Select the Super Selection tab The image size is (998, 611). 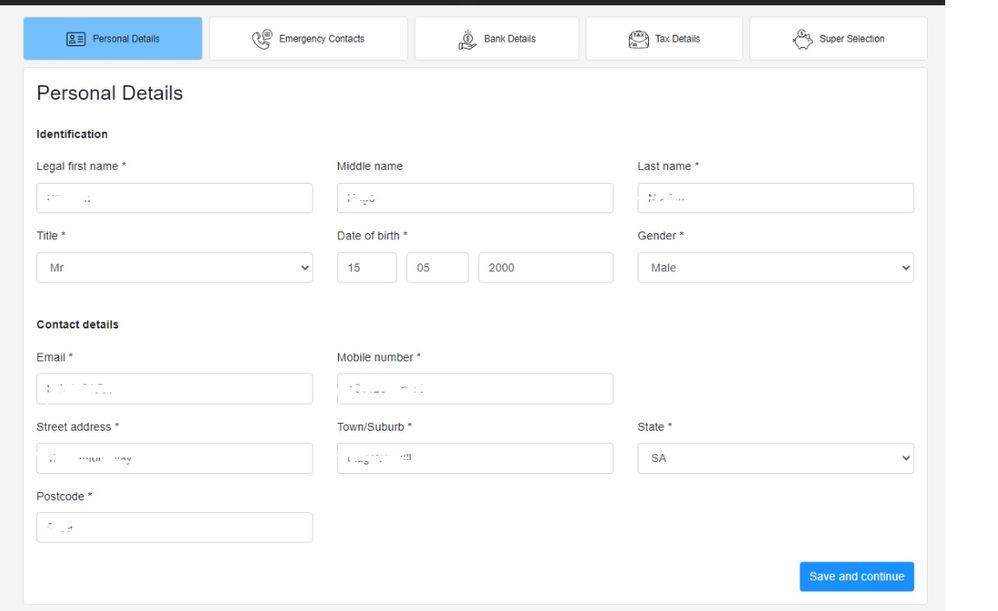pyautogui.click(x=838, y=39)
